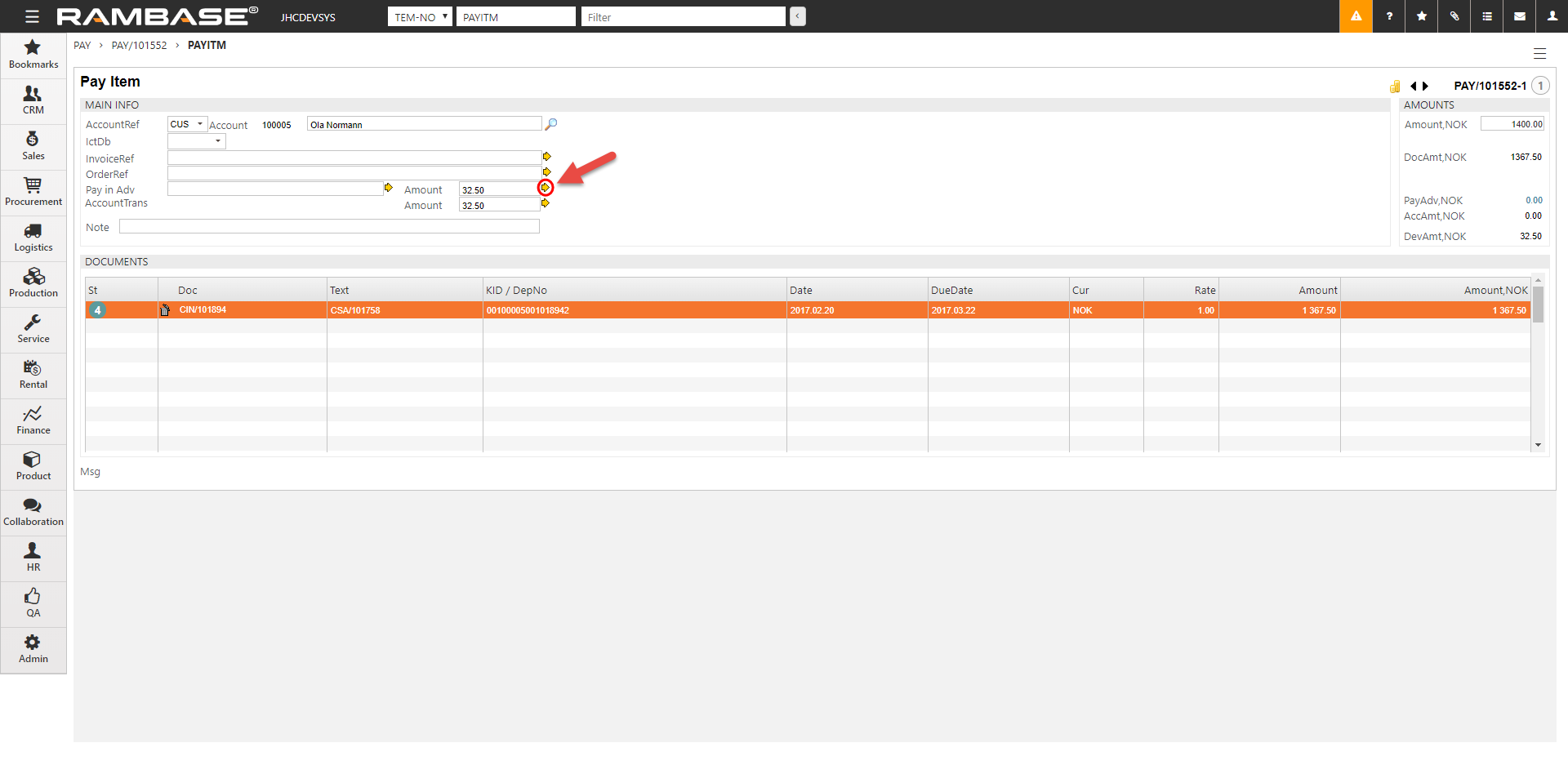
Task: Open the Service module
Action: pyautogui.click(x=33, y=329)
